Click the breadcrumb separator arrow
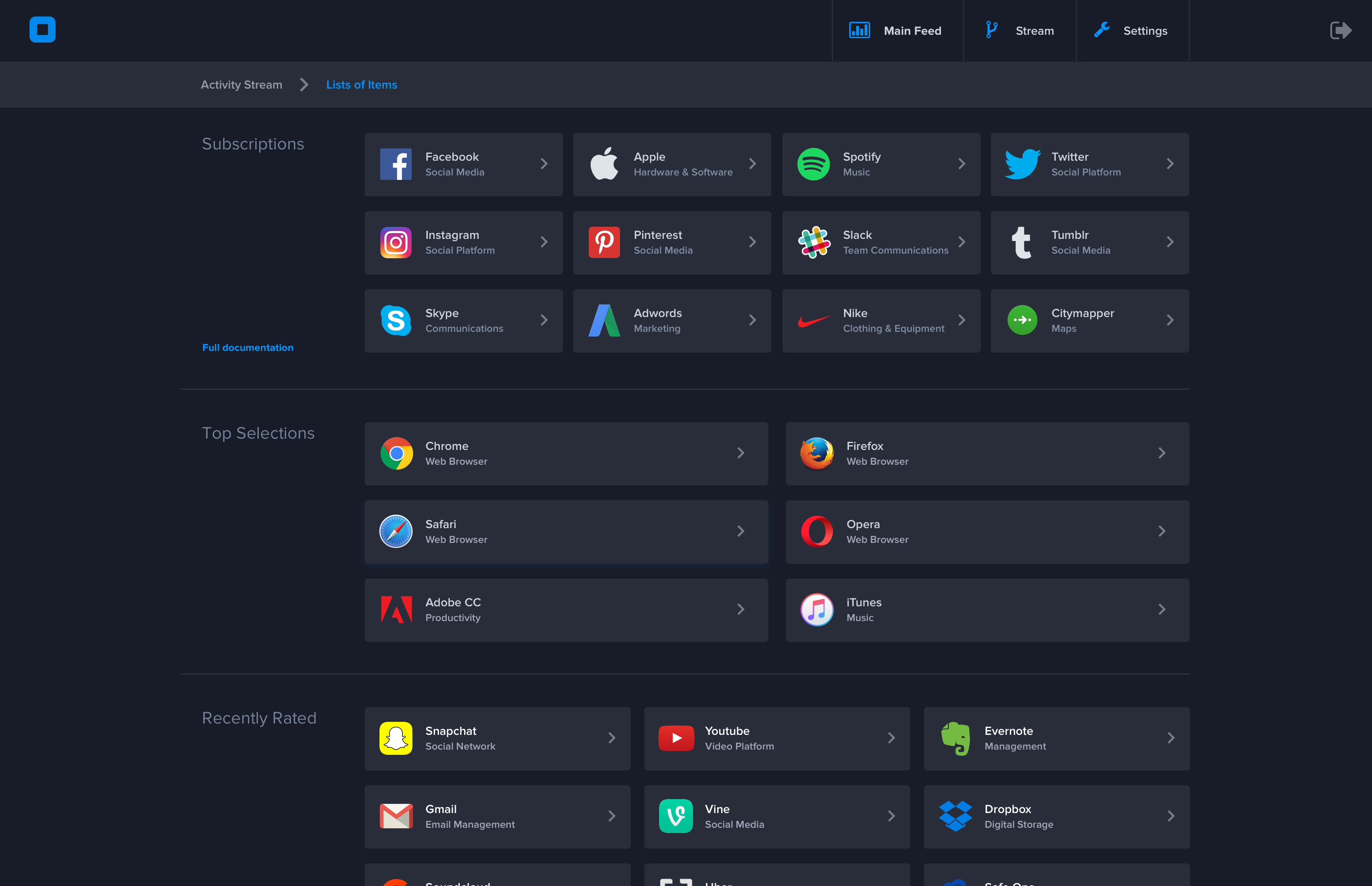This screenshot has width=1372, height=886. (x=304, y=85)
